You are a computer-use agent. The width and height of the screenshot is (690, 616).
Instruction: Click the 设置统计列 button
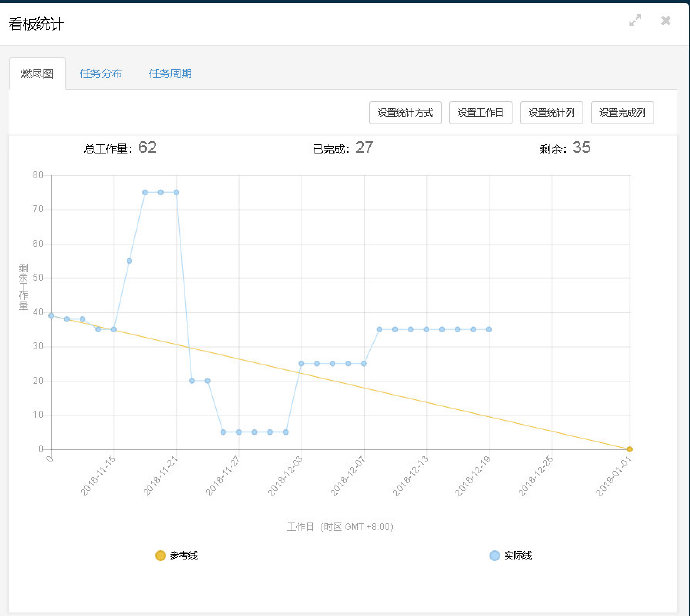(551, 113)
